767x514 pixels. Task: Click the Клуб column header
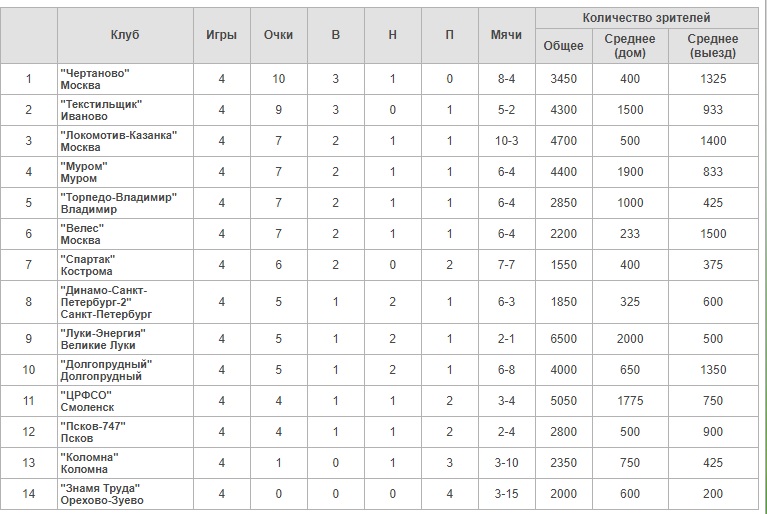pyautogui.click(x=125, y=35)
